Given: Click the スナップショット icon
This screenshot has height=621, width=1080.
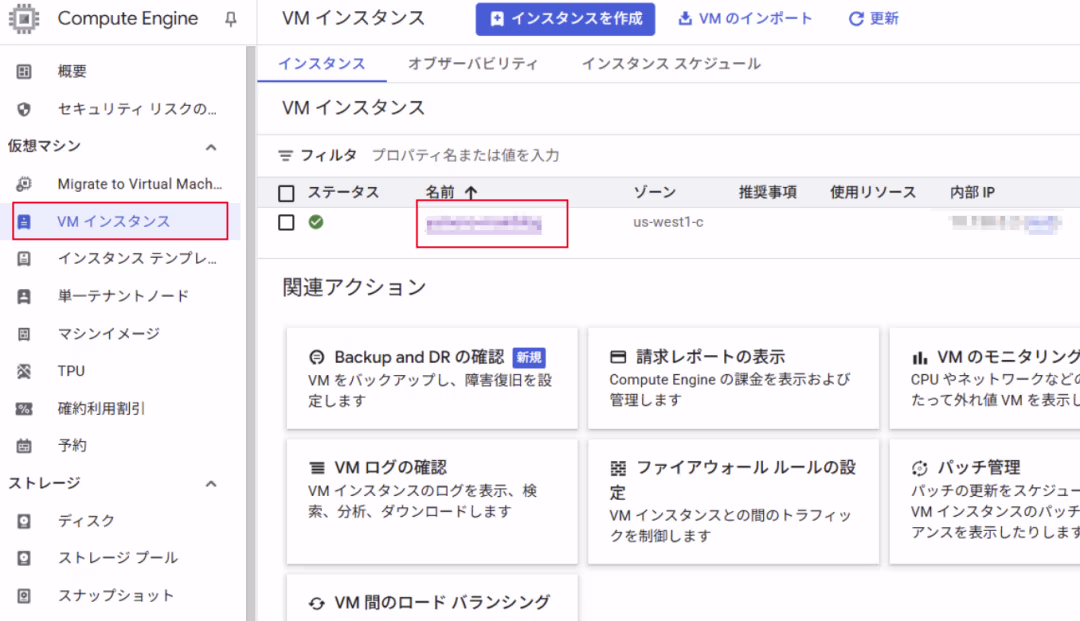Looking at the screenshot, I should [x=24, y=596].
